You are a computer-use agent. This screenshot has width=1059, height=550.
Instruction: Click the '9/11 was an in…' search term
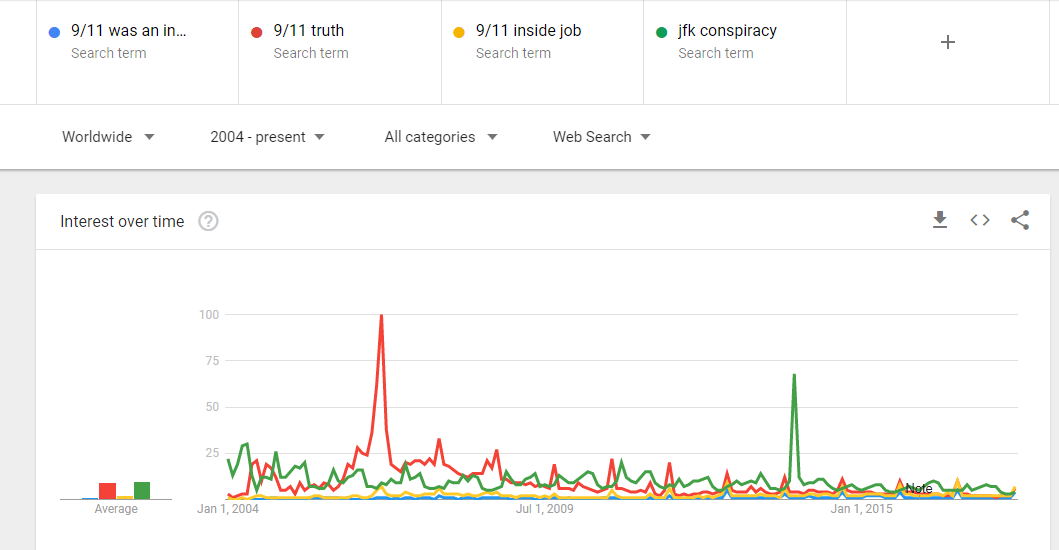[129, 31]
